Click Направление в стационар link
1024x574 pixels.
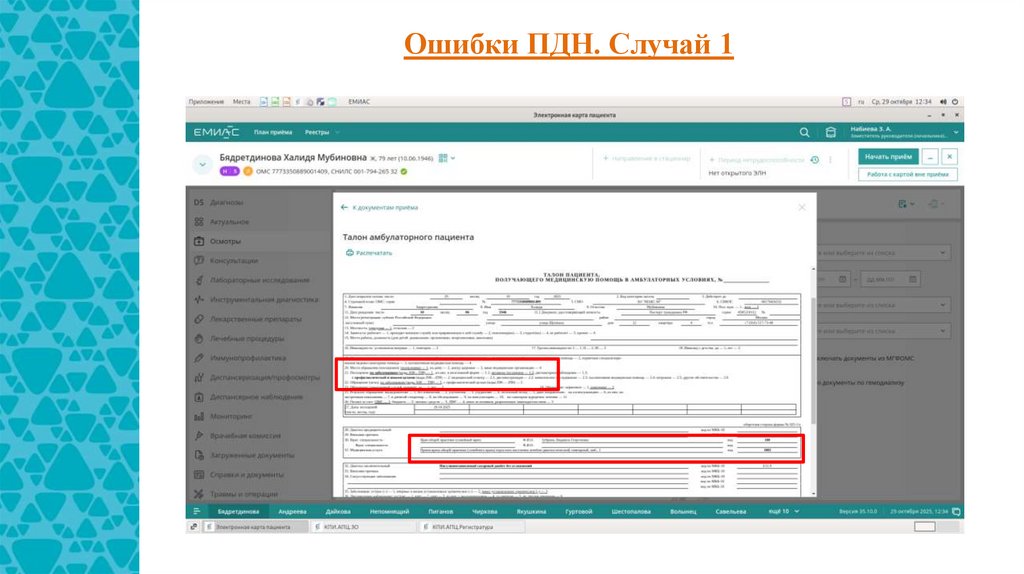point(647,159)
